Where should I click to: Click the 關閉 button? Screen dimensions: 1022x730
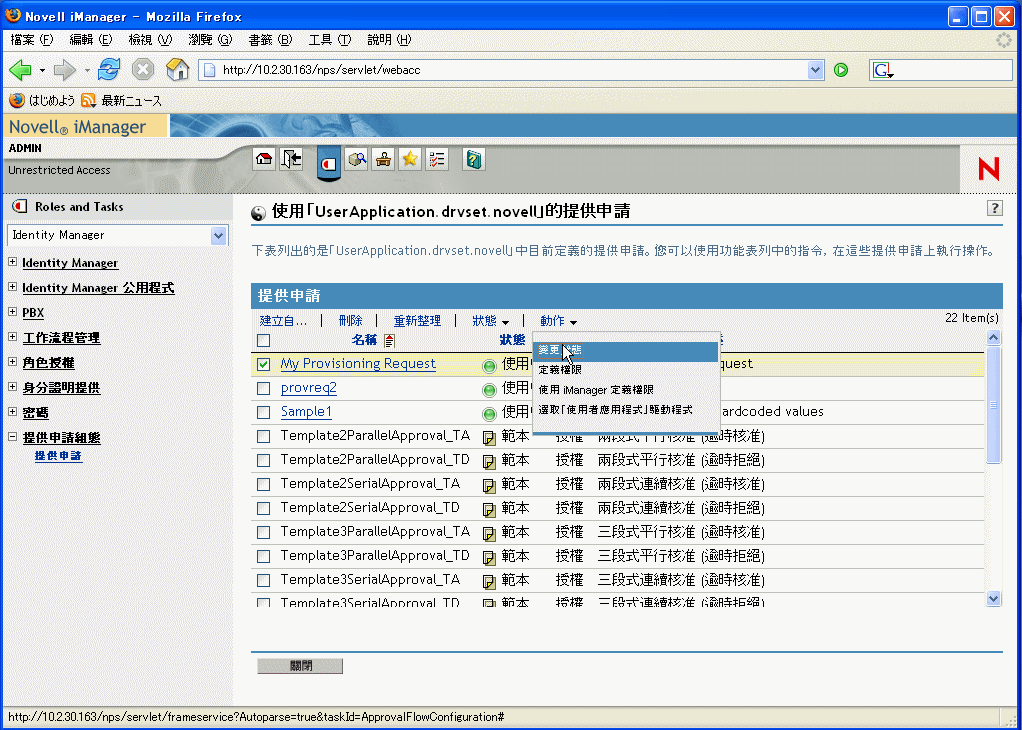(300, 665)
